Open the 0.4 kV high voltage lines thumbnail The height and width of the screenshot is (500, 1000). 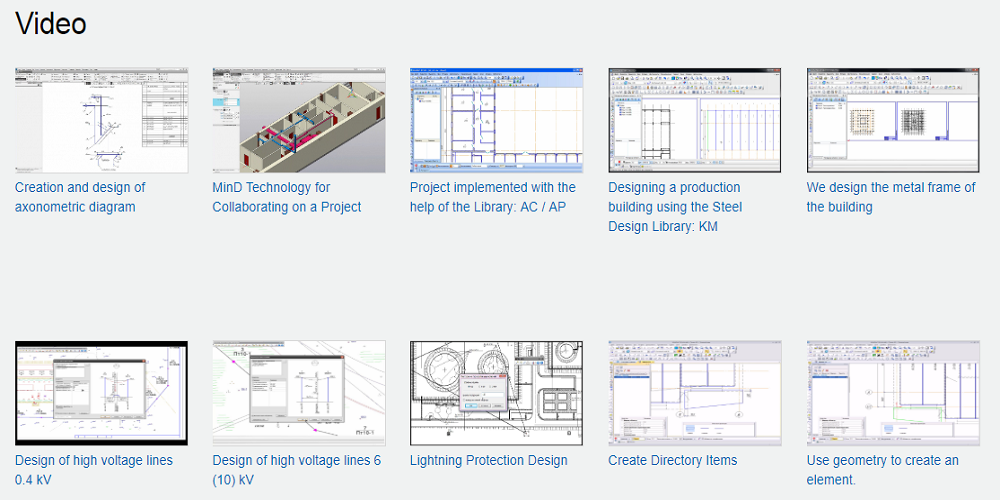coord(101,393)
